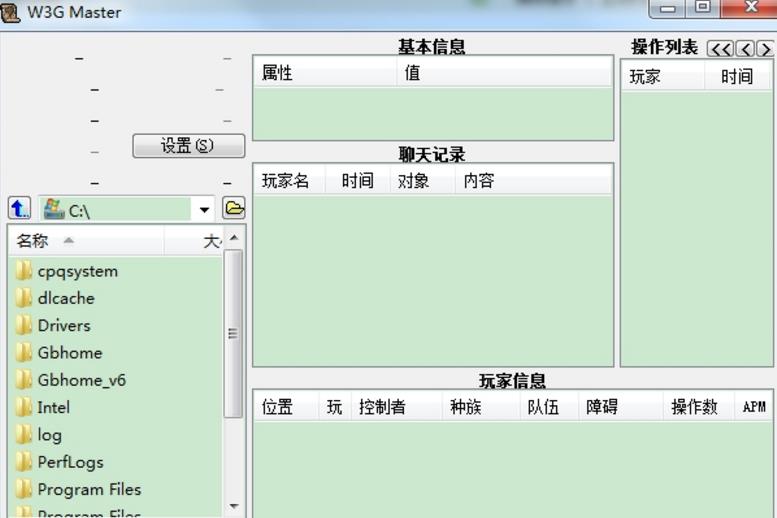Select the Intel folder
Screen dimensions: 777x518
click(54, 407)
